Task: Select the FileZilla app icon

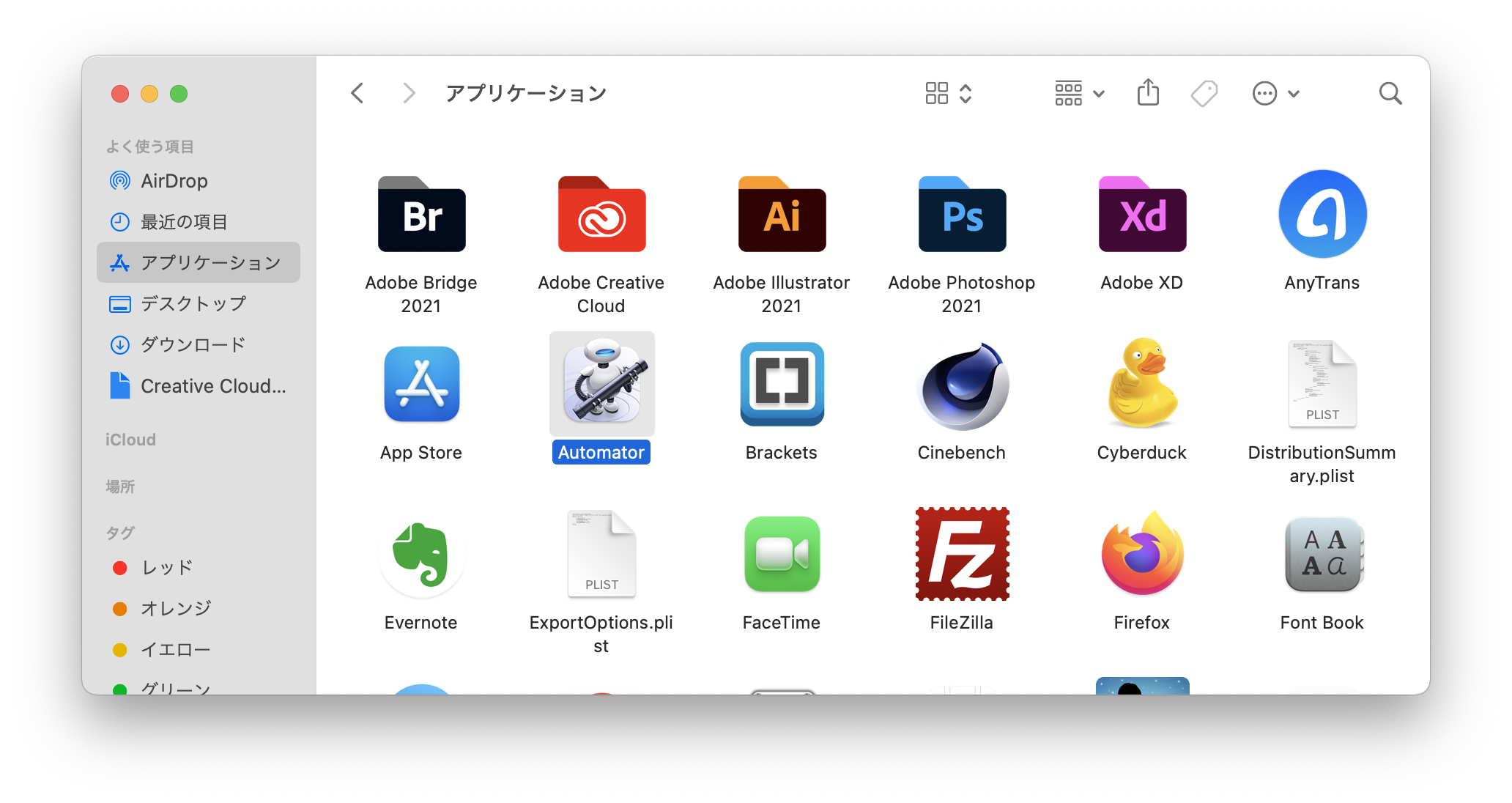Action: click(962, 554)
